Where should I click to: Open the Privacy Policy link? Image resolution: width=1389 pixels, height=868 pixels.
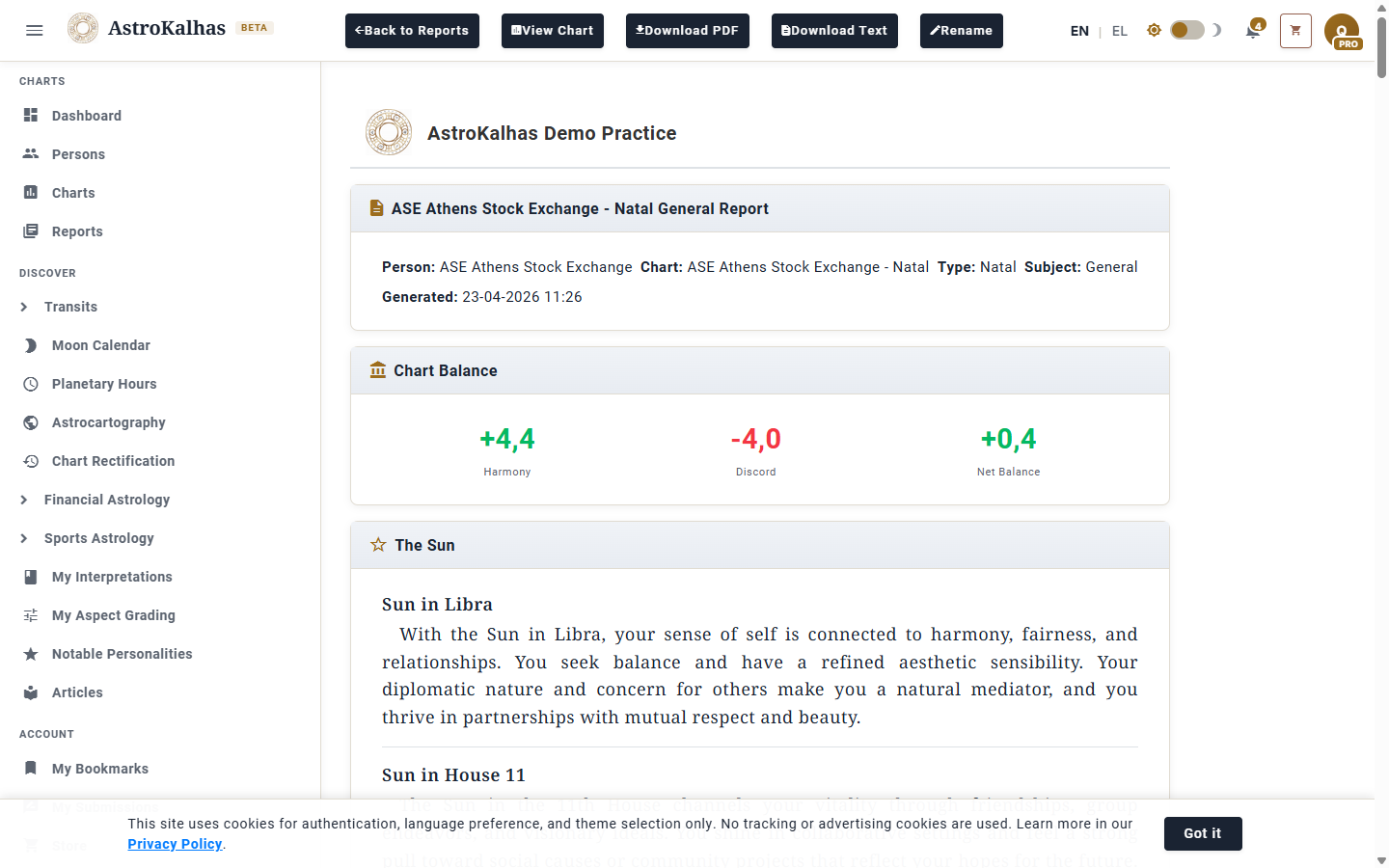175,844
